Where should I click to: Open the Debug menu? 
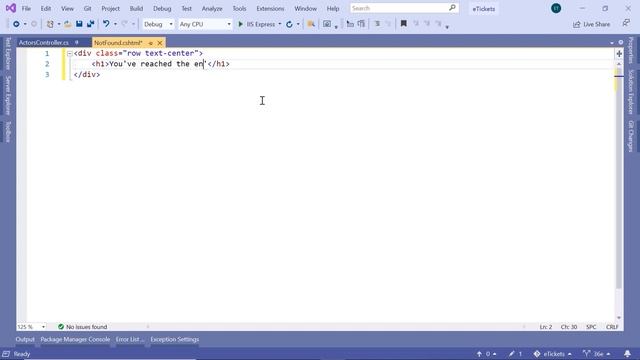point(162,8)
